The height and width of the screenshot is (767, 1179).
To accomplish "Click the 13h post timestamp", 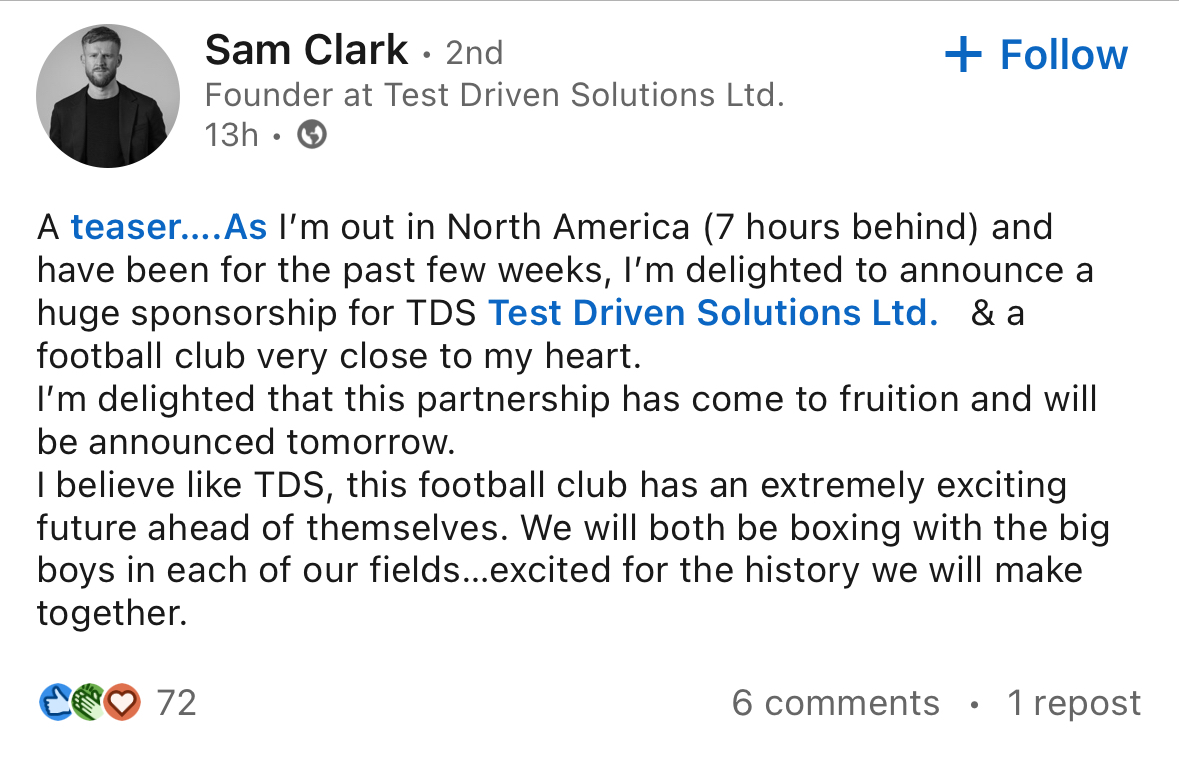I will tap(231, 135).
